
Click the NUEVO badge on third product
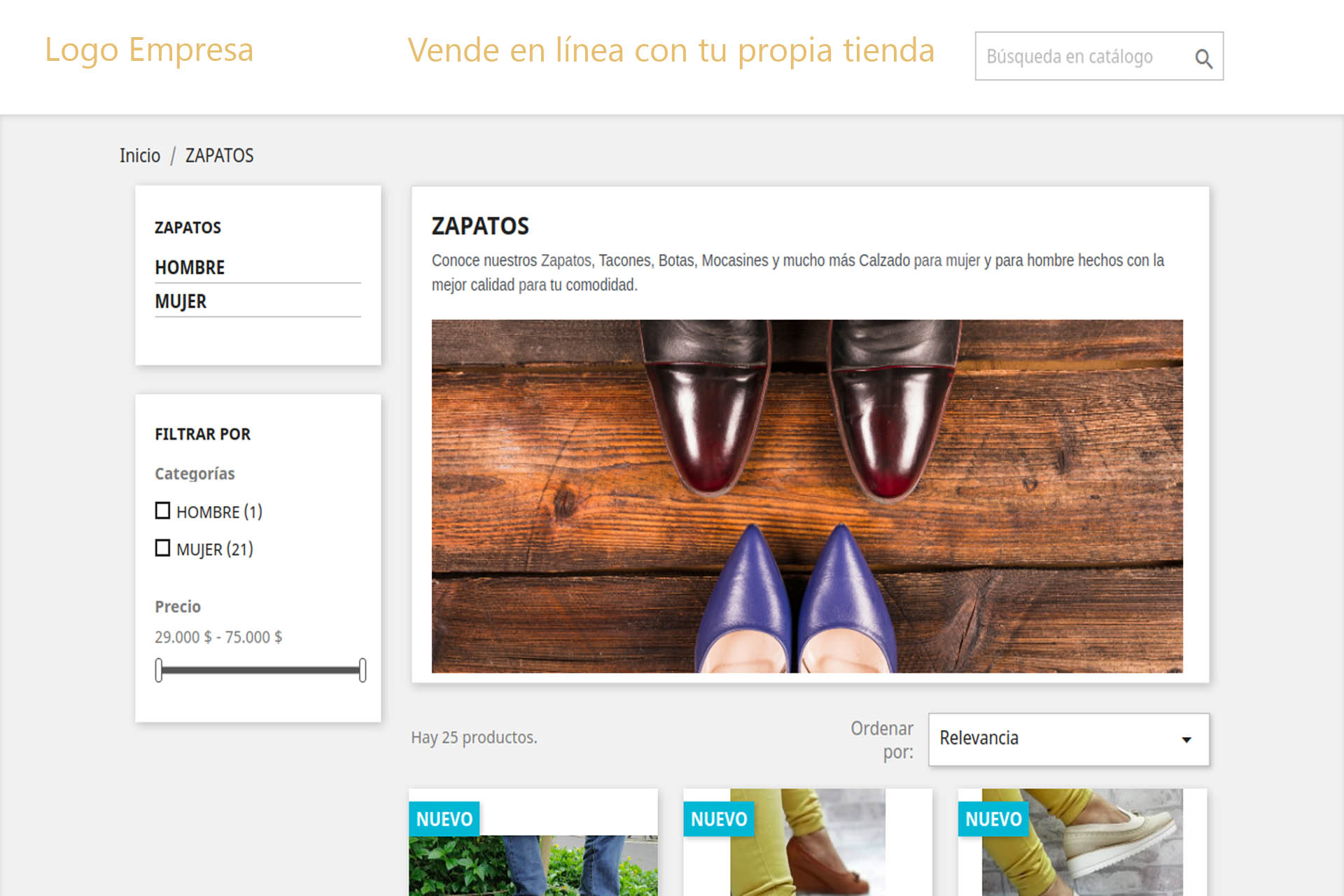993,819
